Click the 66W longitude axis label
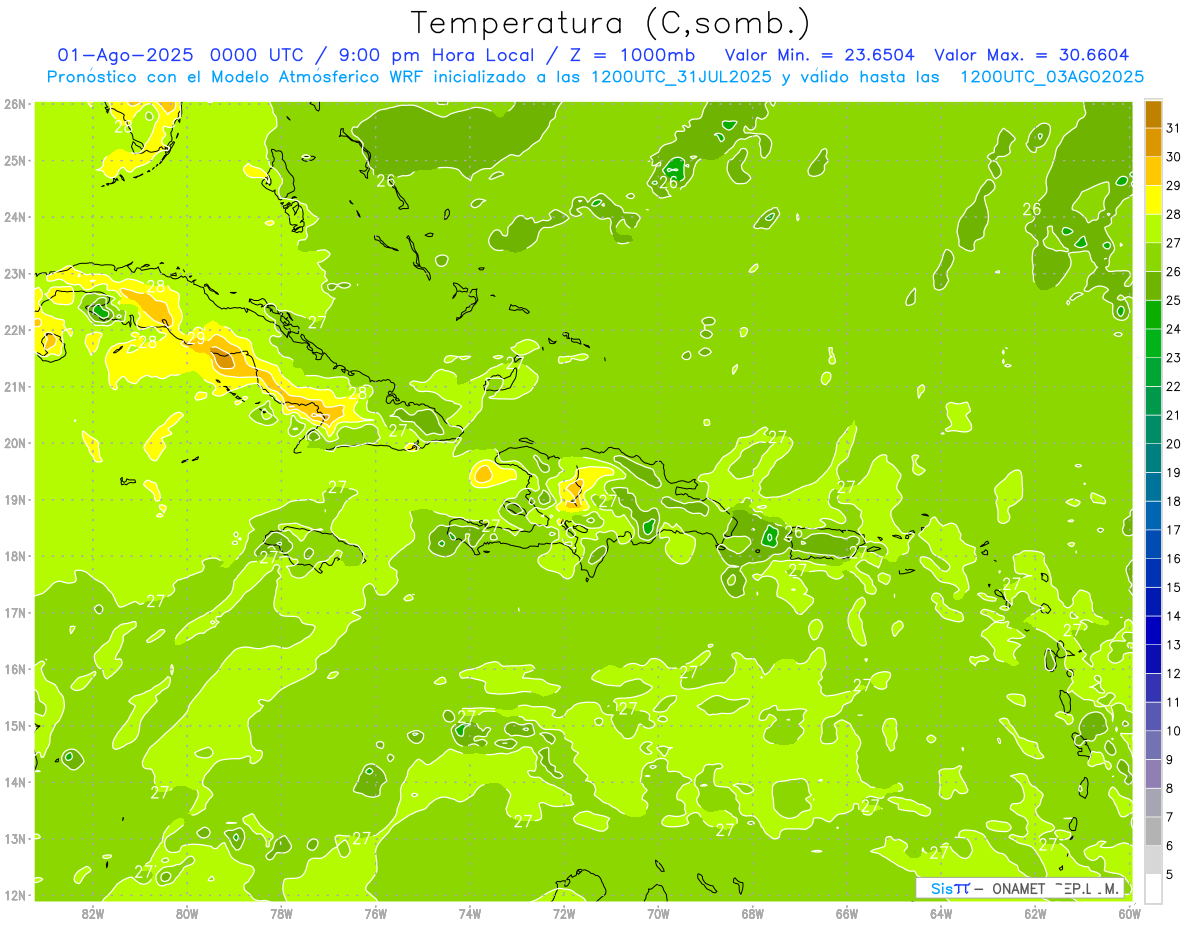 click(x=847, y=914)
